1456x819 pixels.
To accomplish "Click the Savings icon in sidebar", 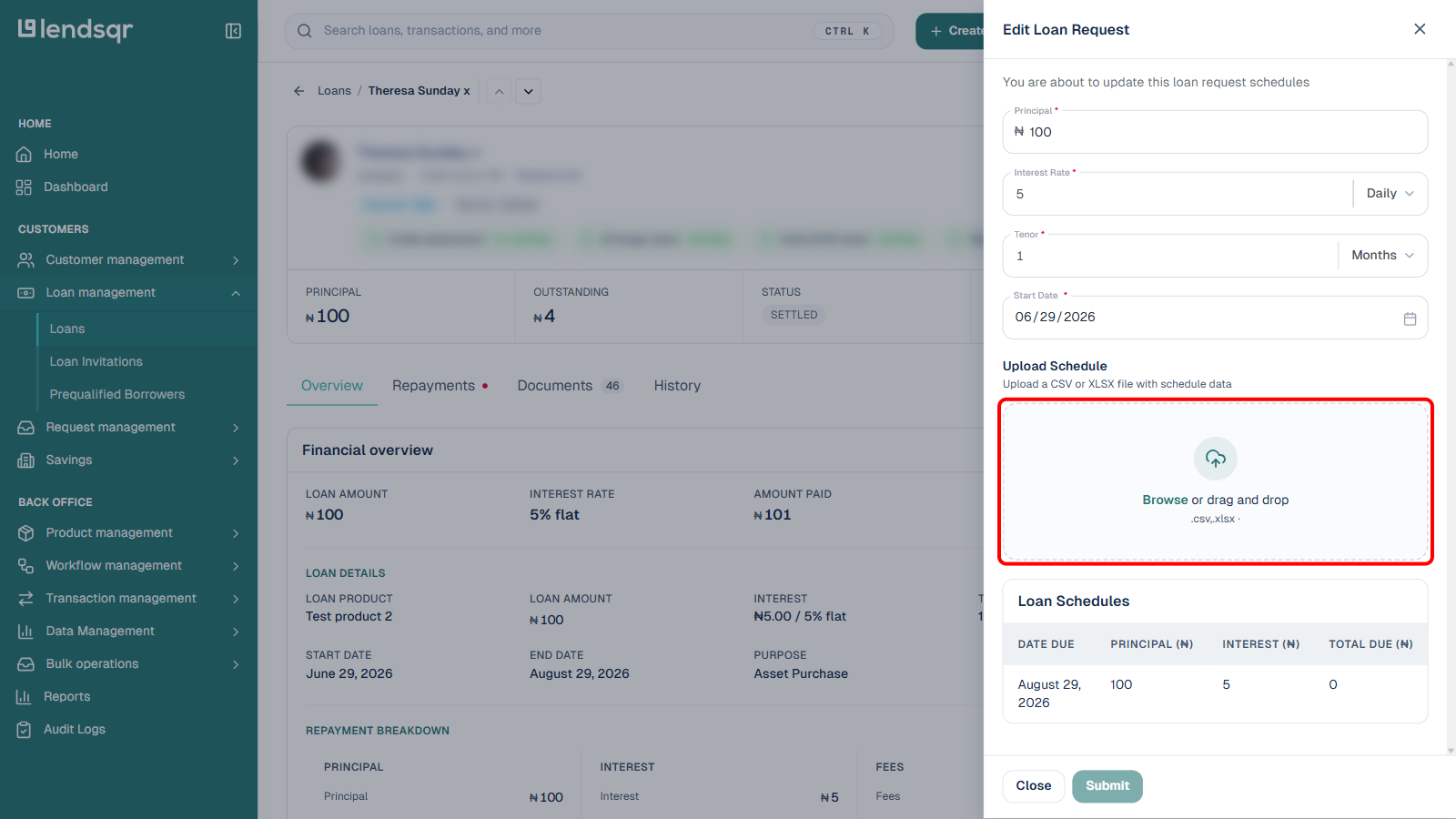I will pyautogui.click(x=26, y=460).
